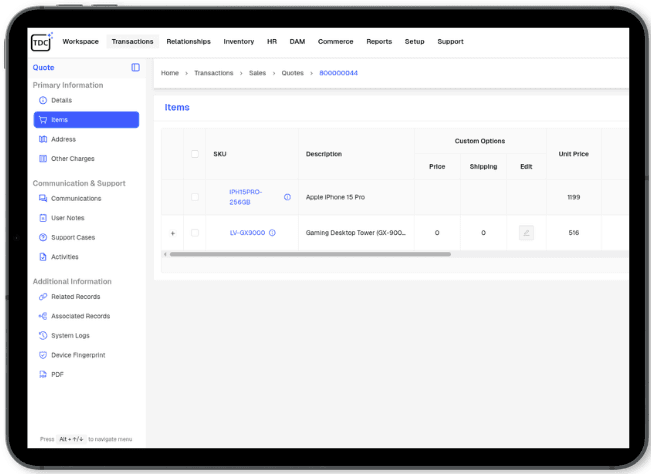
Task: Go to Transactions breadcrumb link
Action: [214, 73]
